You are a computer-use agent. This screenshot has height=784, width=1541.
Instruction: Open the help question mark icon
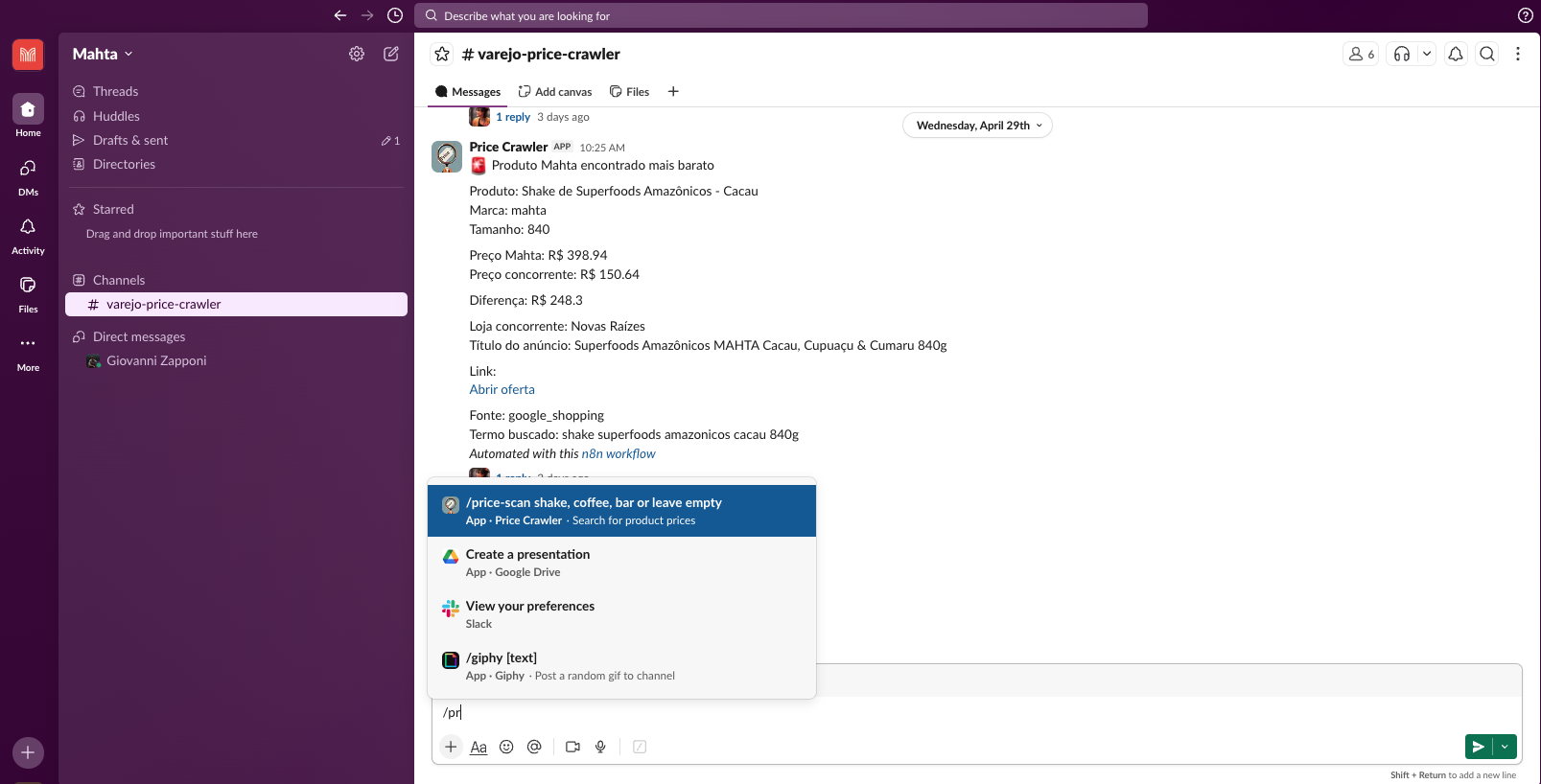pos(1526,15)
